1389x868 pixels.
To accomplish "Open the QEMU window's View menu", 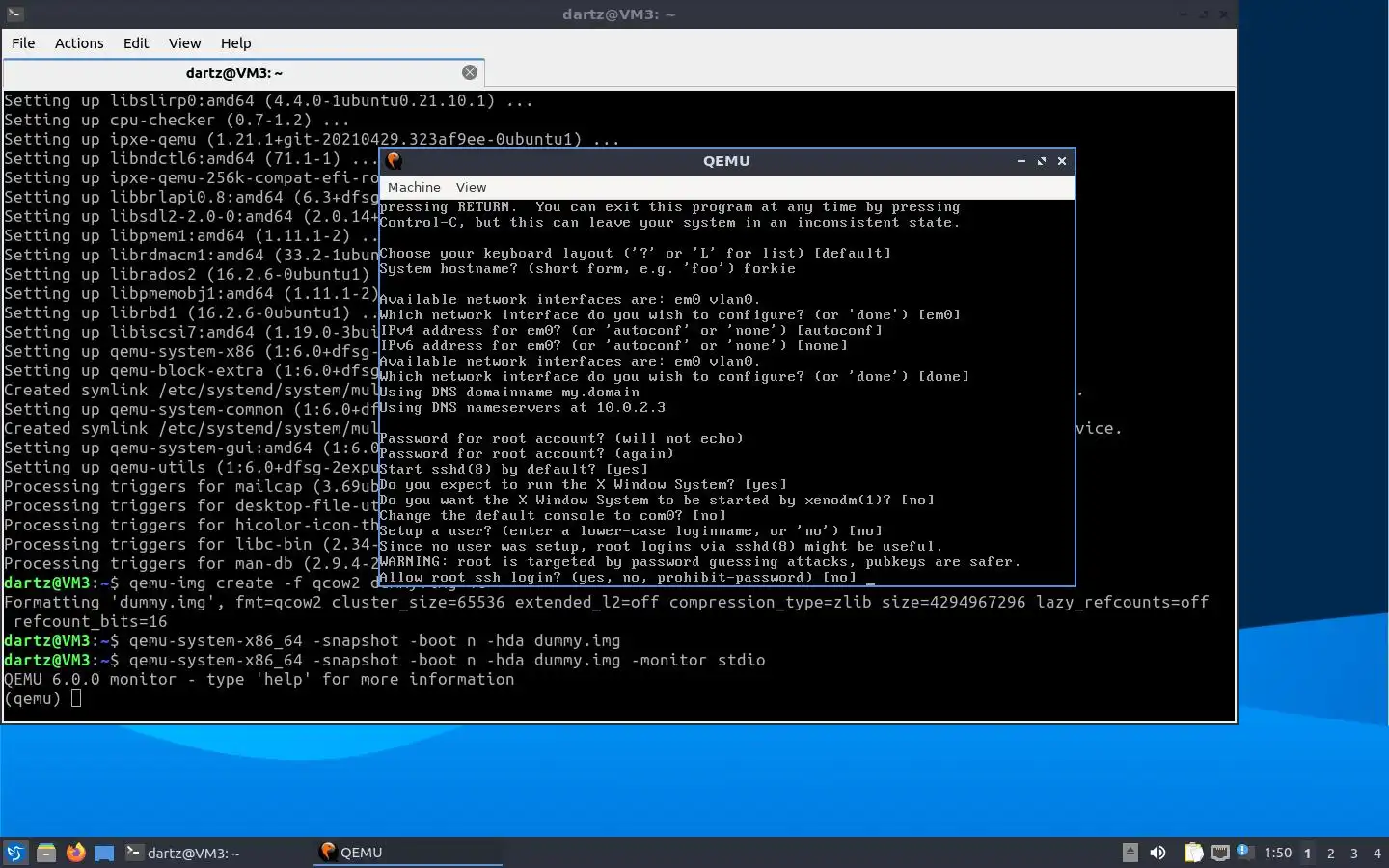I will [x=471, y=187].
